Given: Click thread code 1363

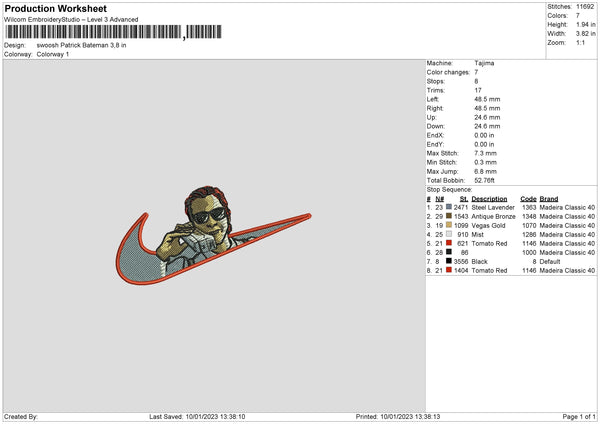Looking at the screenshot, I should [x=529, y=207].
